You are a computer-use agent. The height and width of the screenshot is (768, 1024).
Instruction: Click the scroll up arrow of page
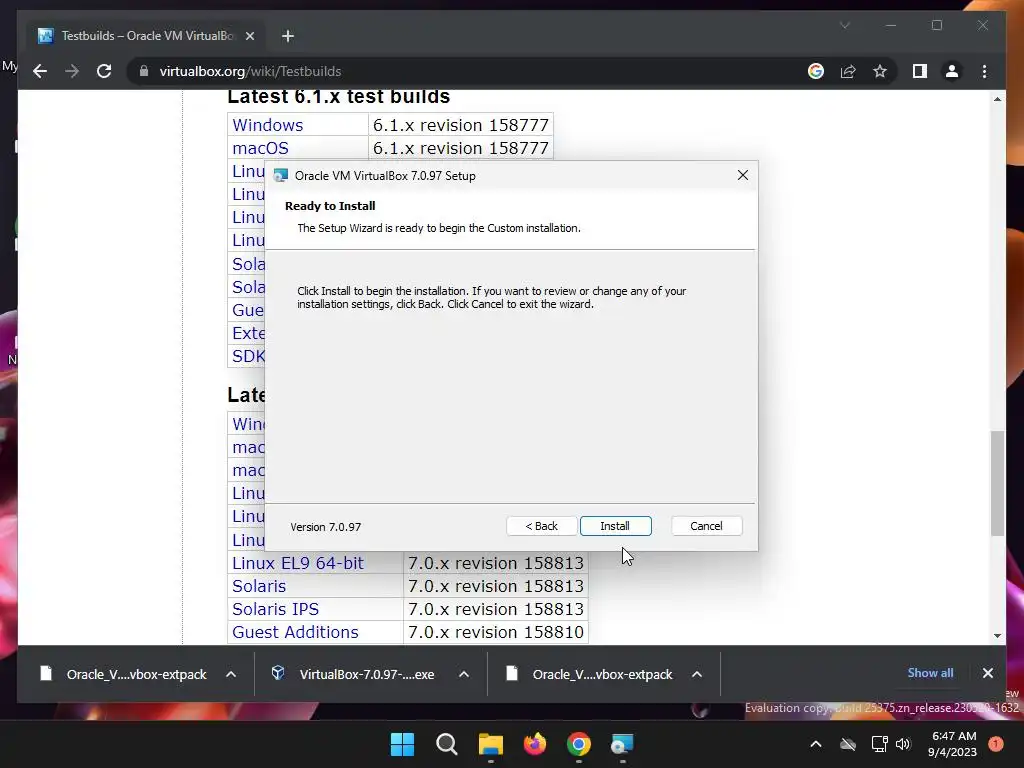click(997, 99)
